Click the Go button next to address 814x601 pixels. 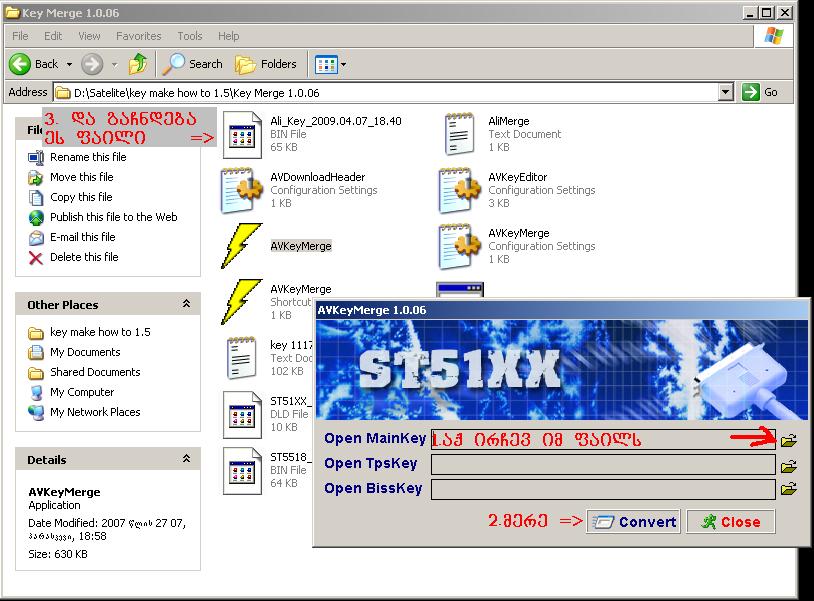click(759, 92)
